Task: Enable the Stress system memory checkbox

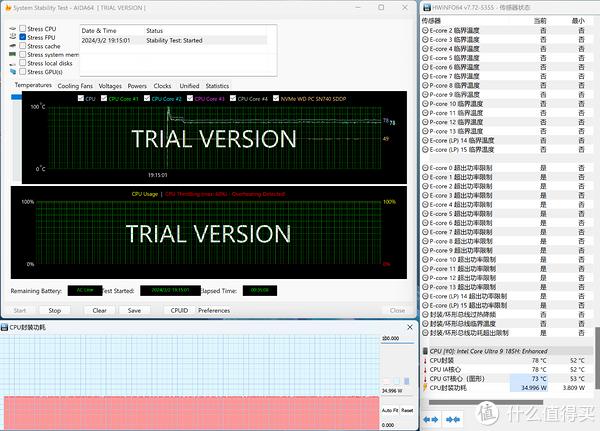Action: point(23,54)
